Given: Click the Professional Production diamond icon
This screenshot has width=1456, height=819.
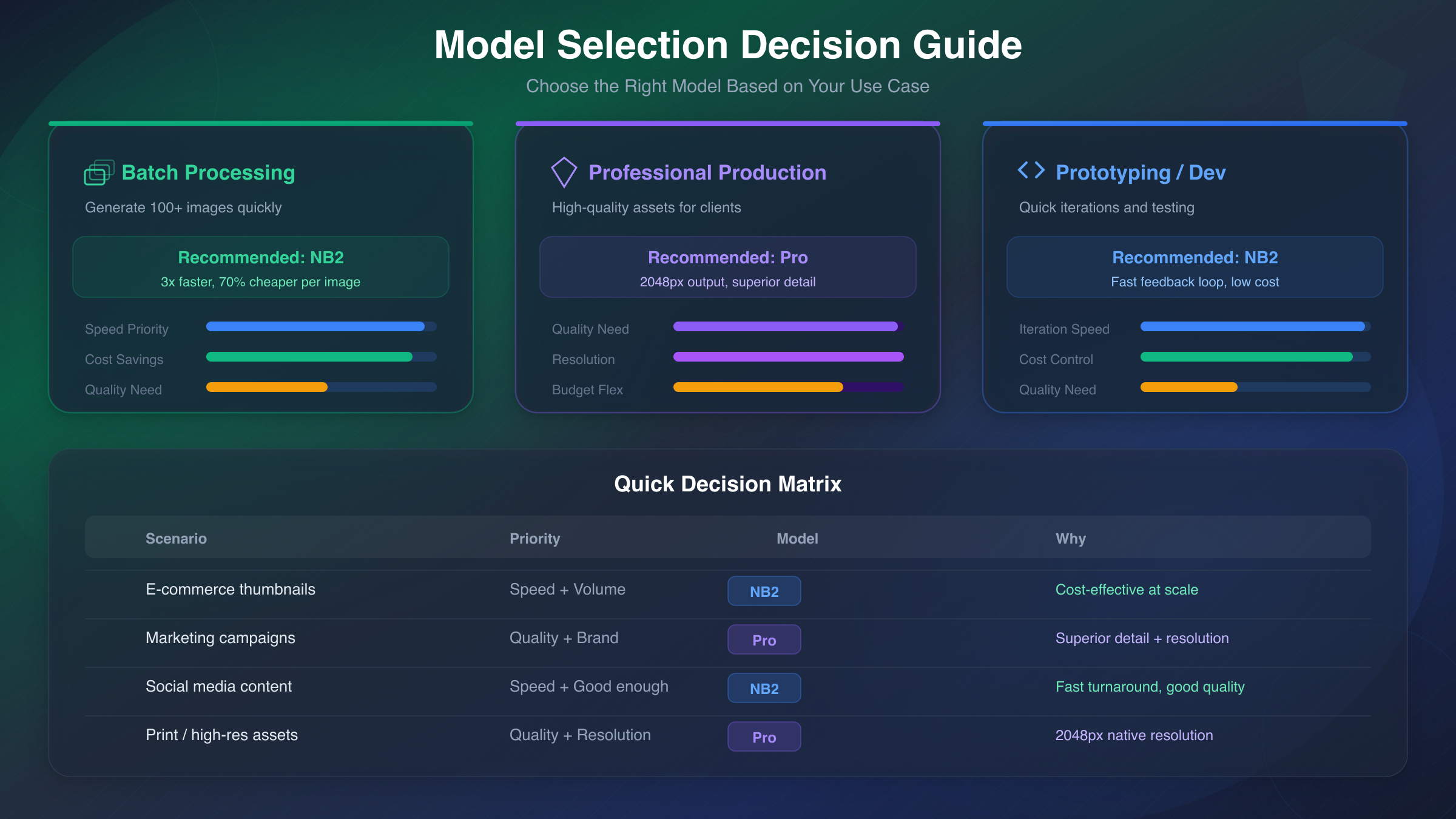Looking at the screenshot, I should click(564, 172).
